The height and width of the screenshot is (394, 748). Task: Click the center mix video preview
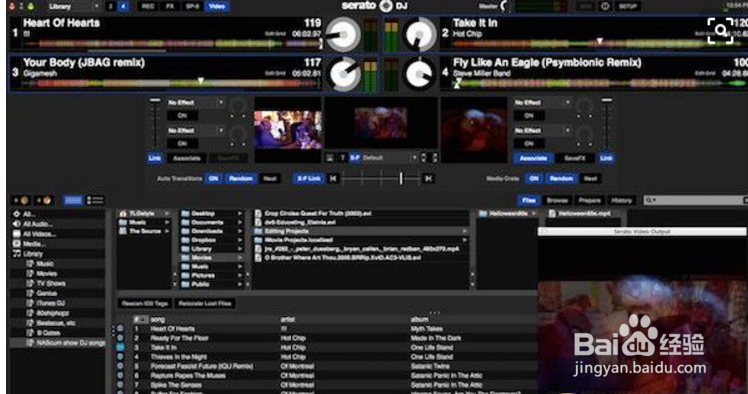coord(380,123)
